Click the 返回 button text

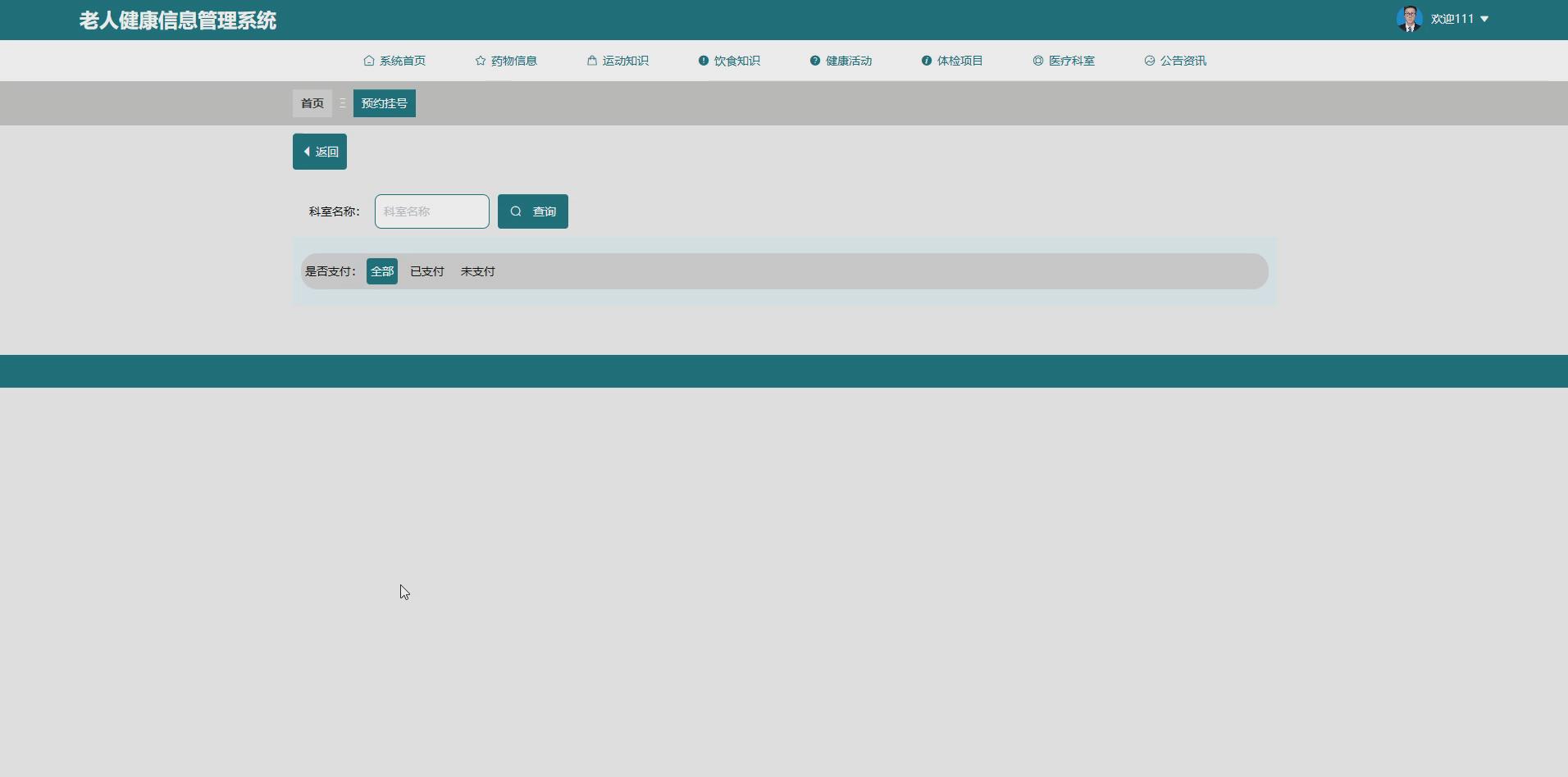327,152
